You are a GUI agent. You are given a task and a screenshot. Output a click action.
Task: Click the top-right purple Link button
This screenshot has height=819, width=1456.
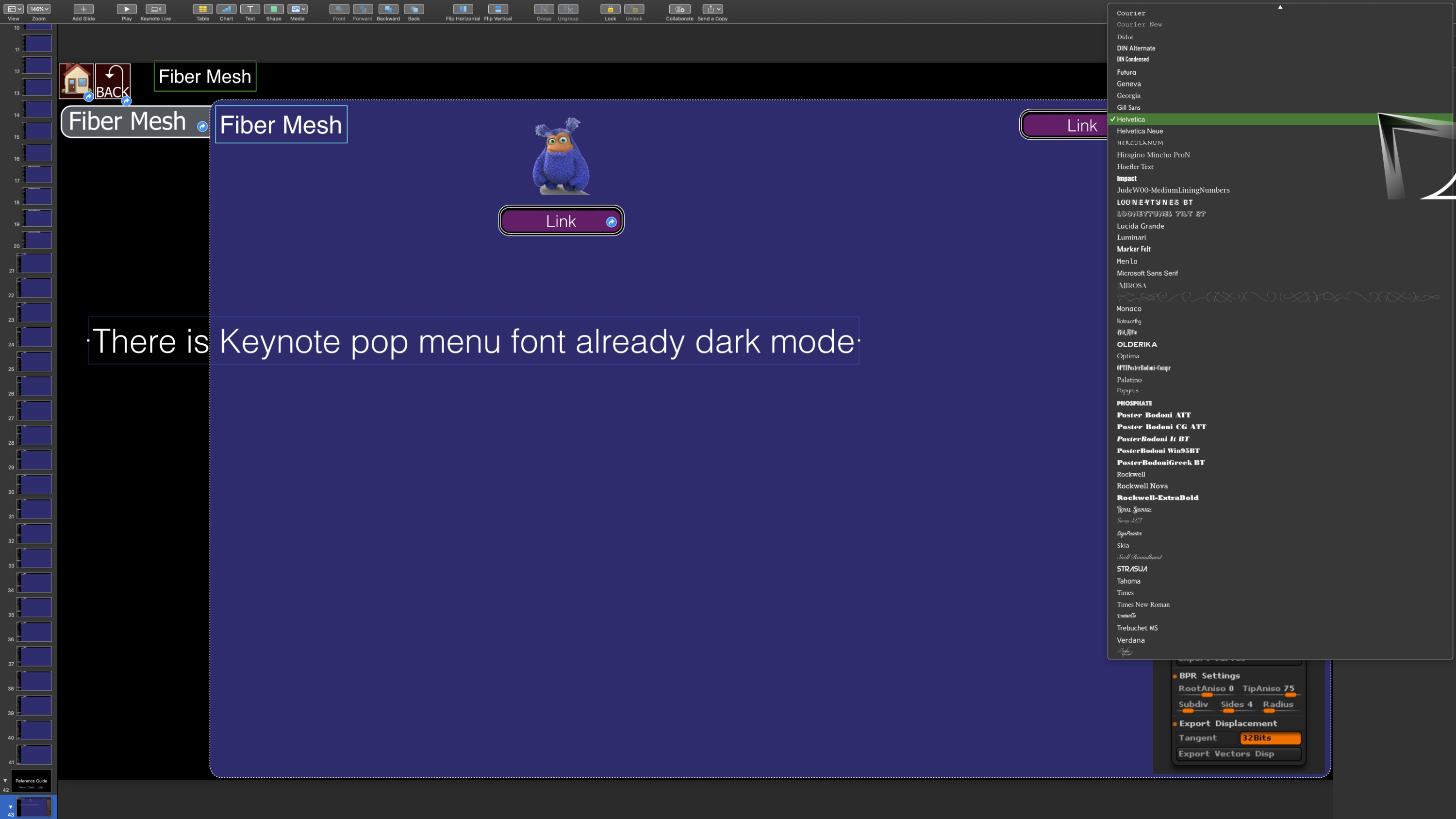[1064, 125]
